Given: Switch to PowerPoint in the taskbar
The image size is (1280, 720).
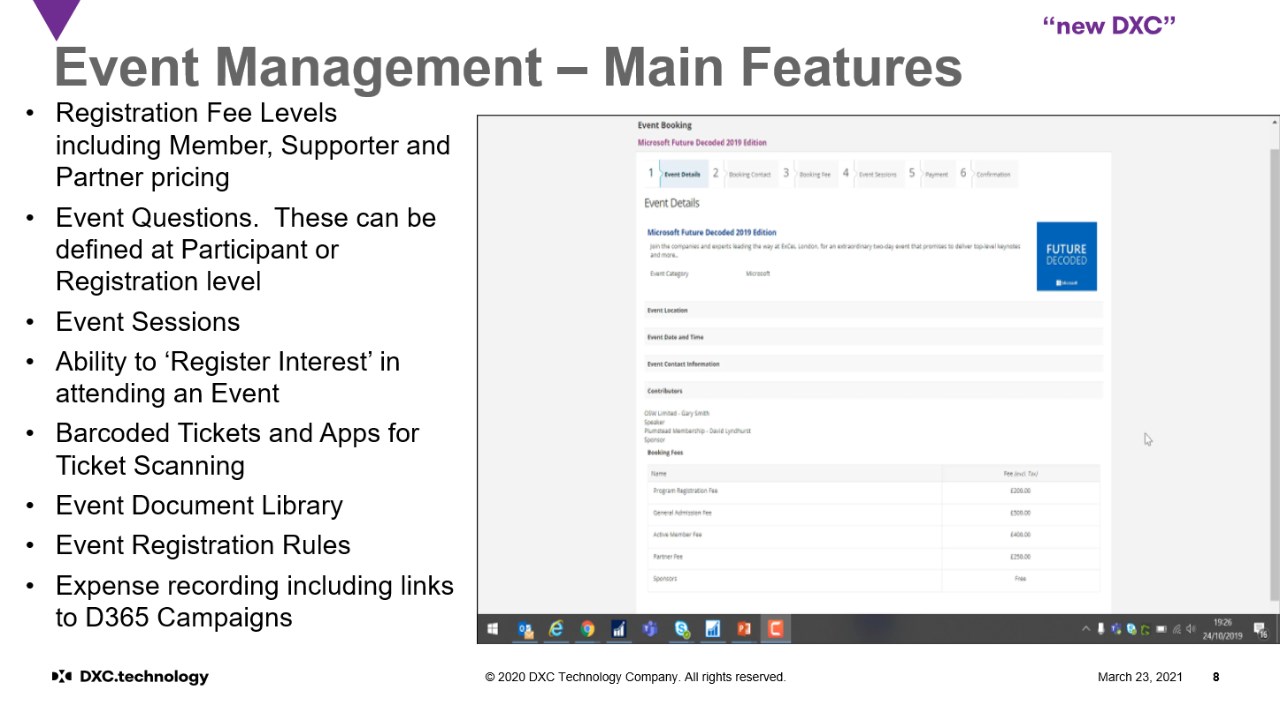Looking at the screenshot, I should click(x=744, y=629).
